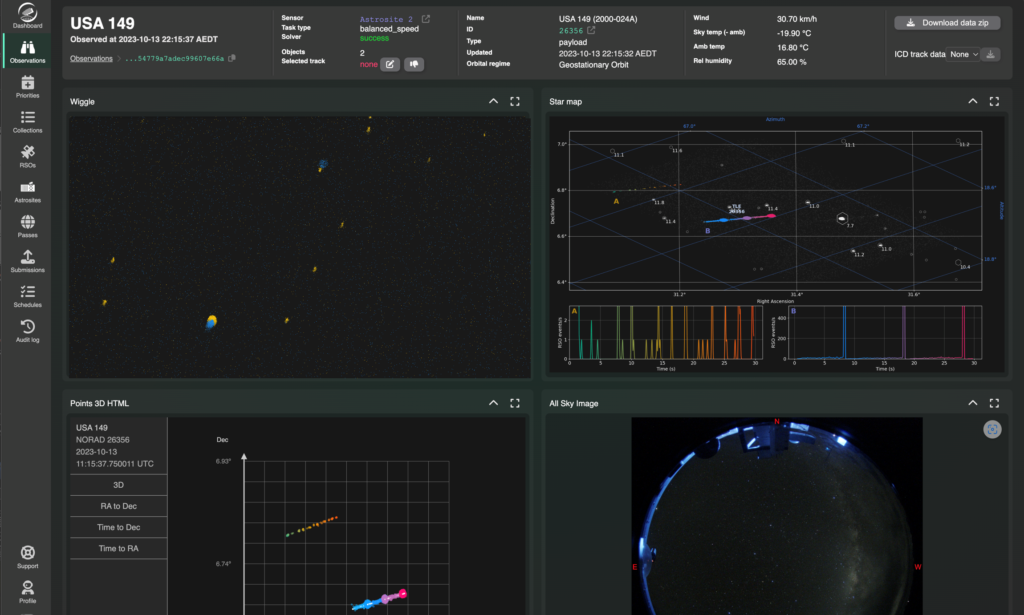Viewport: 1024px width, 615px height.
Task: Click the focus icon on All Sky Image
Action: tap(992, 429)
